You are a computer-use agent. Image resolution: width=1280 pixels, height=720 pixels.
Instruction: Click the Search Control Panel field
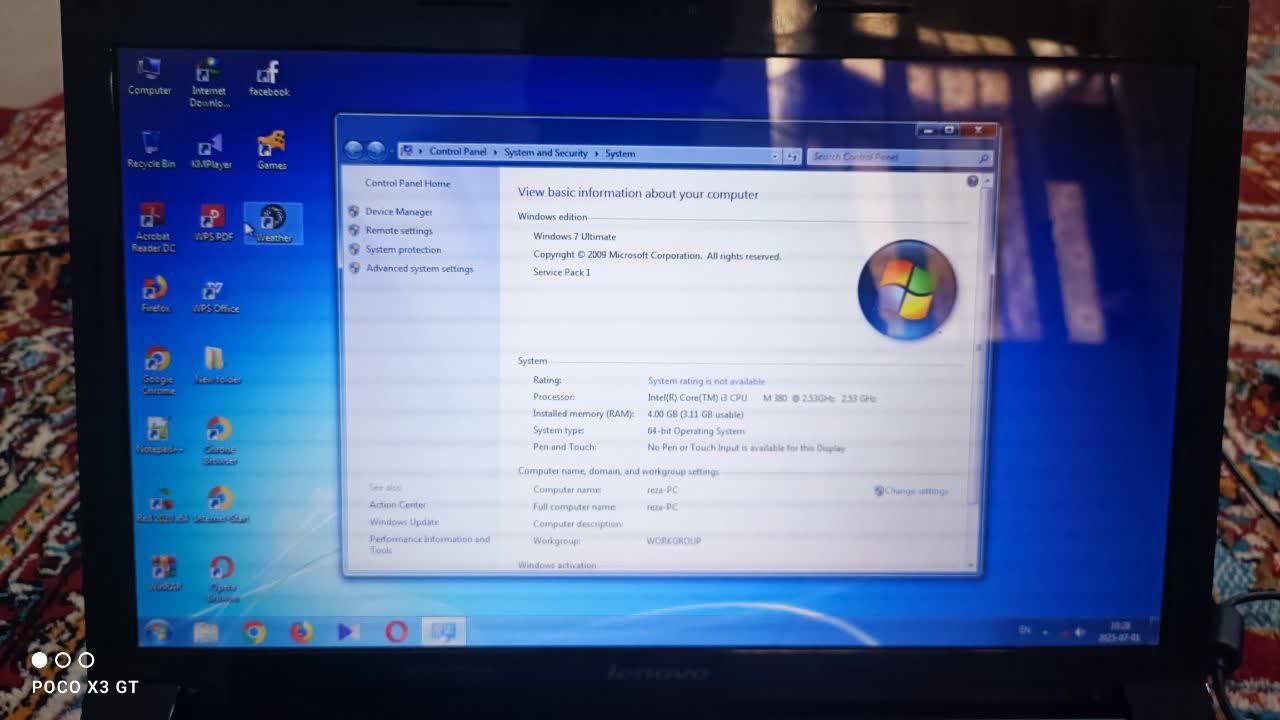(899, 157)
